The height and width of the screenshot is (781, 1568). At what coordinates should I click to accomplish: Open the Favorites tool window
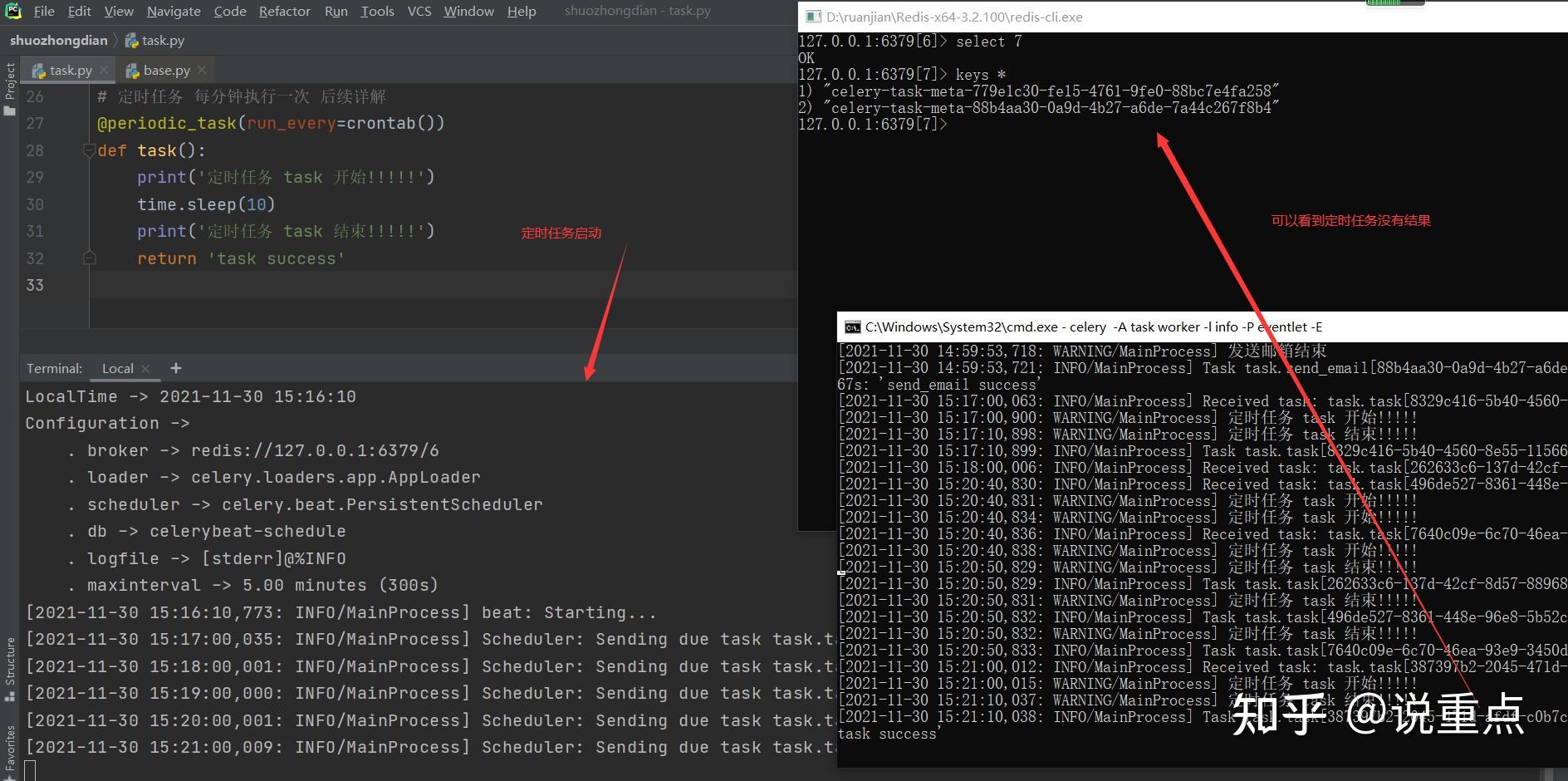pos(9,752)
